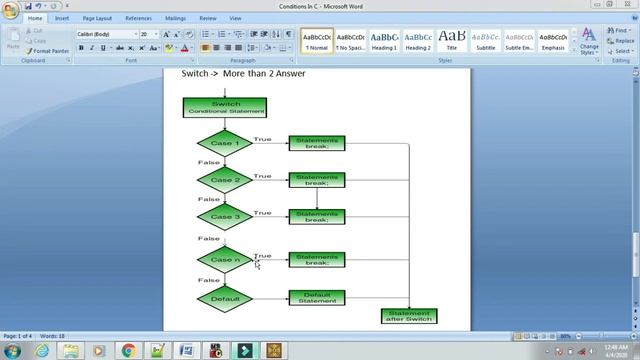Clear formatting using the eraser icon
The image size is (640, 360).
click(x=189, y=35)
